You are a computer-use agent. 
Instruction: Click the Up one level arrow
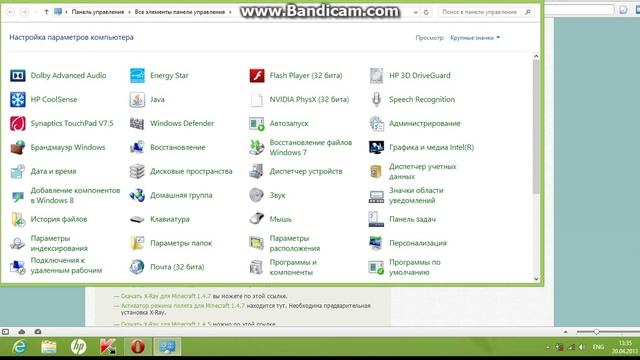pos(46,12)
